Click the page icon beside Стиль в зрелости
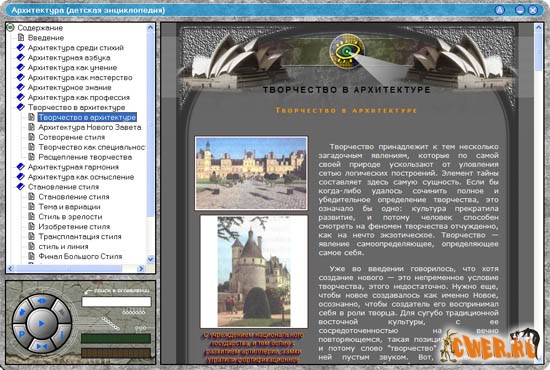550x370 pixels. [x=32, y=216]
